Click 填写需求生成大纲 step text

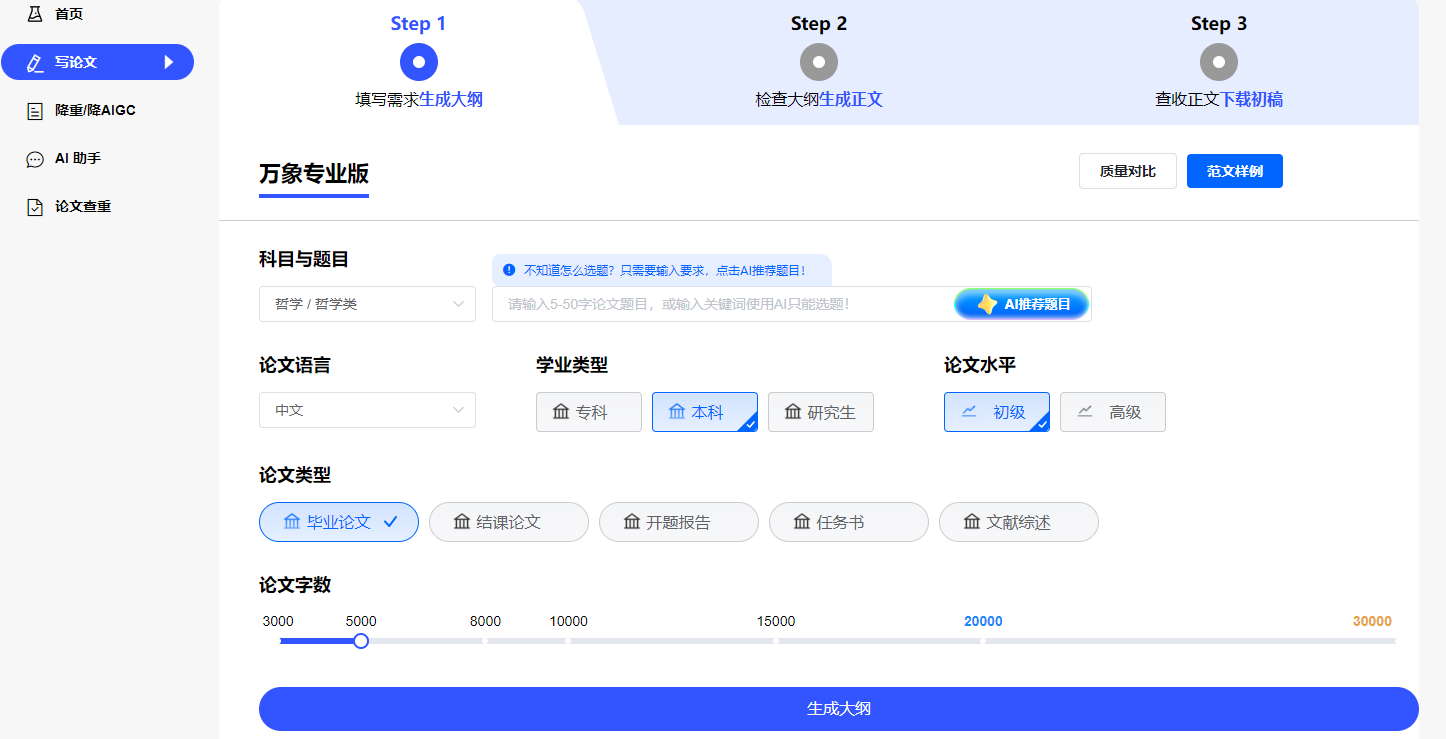pos(419,100)
